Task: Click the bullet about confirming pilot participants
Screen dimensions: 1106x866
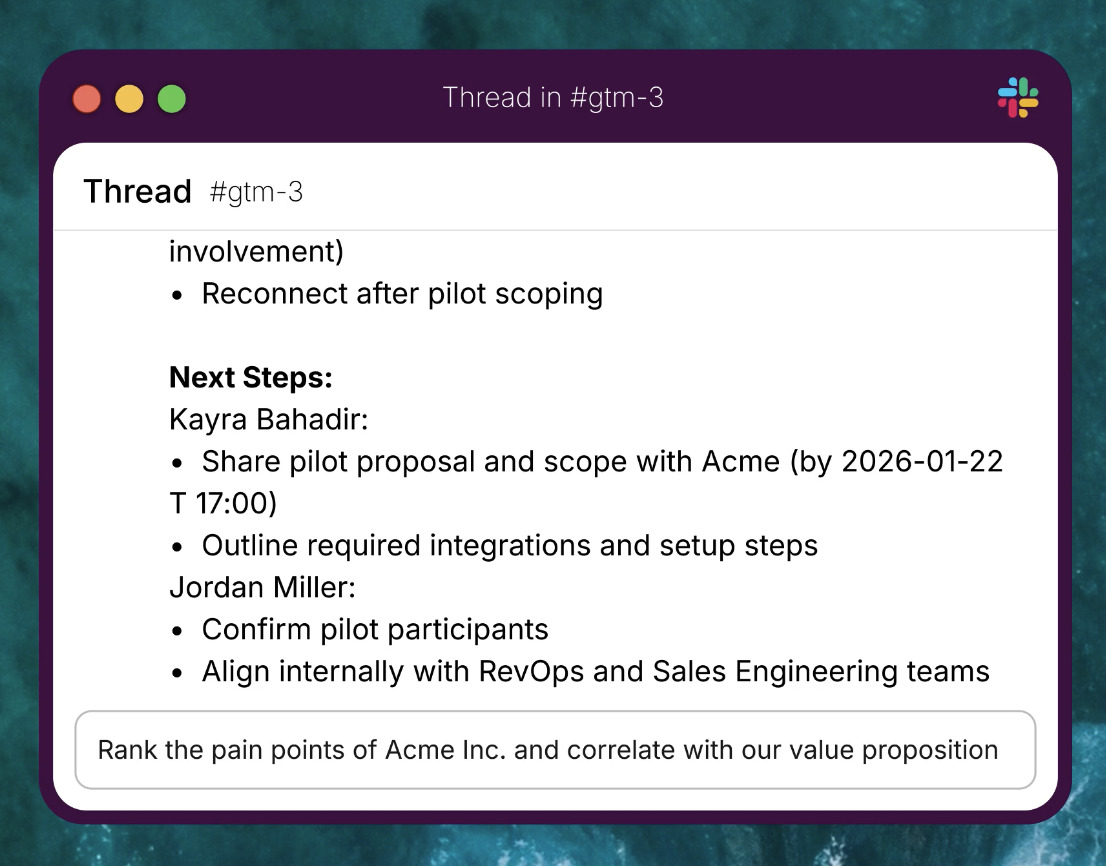Action: click(375, 629)
